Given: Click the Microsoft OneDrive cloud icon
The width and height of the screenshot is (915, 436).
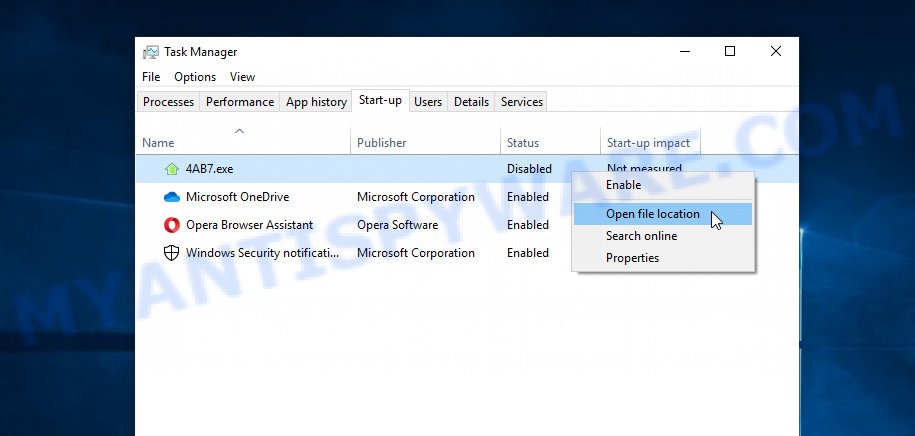Looking at the screenshot, I should coord(172,197).
